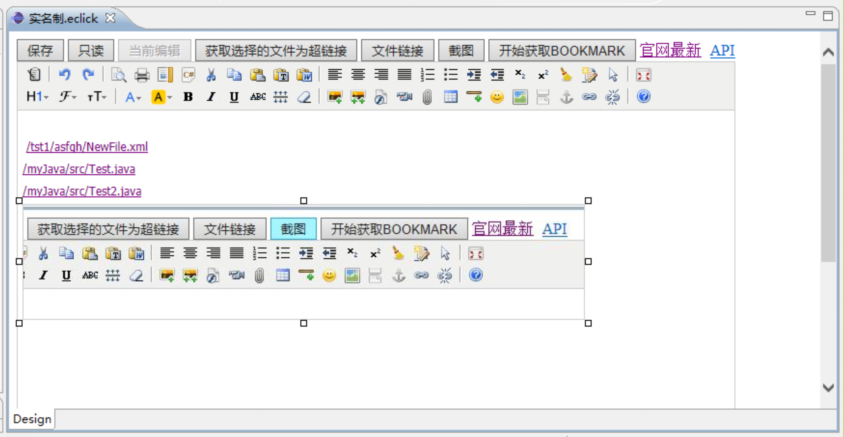
Task: Open the /tst1/asfgh/NewFile.xml link
Action: tap(87, 147)
